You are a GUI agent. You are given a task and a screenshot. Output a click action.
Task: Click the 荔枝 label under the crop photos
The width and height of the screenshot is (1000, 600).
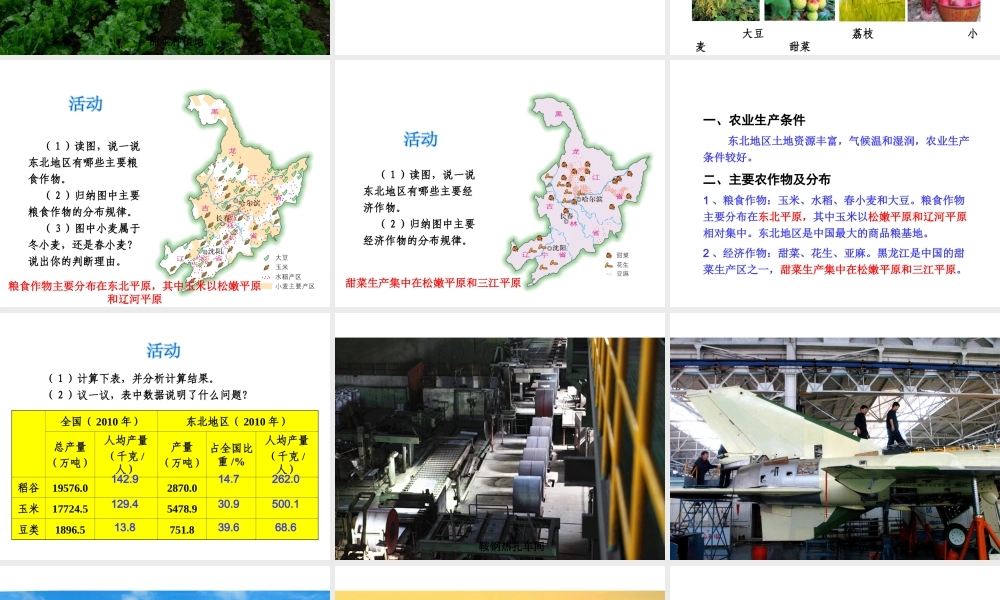click(x=863, y=34)
